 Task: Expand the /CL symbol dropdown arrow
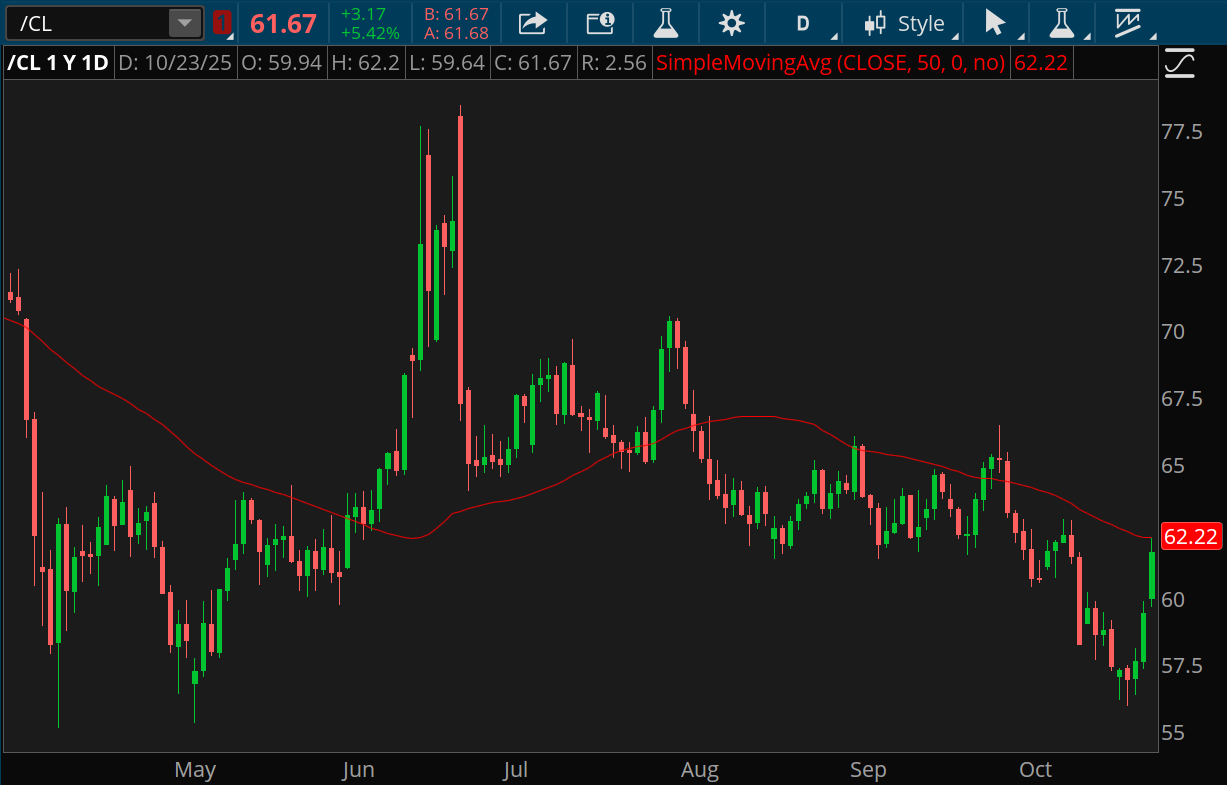pos(184,23)
